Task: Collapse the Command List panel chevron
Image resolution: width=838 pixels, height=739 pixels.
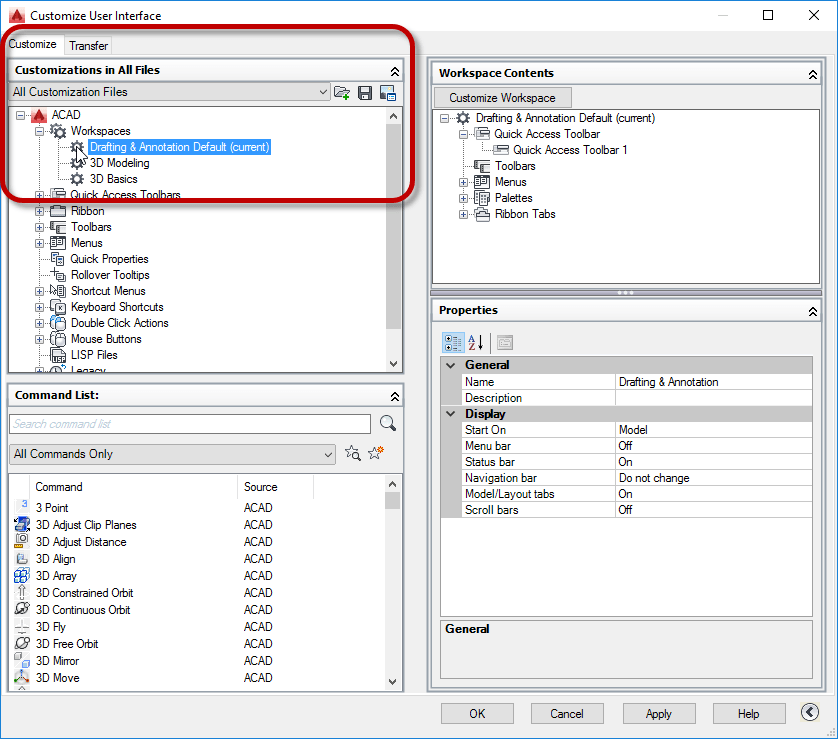Action: click(x=394, y=394)
